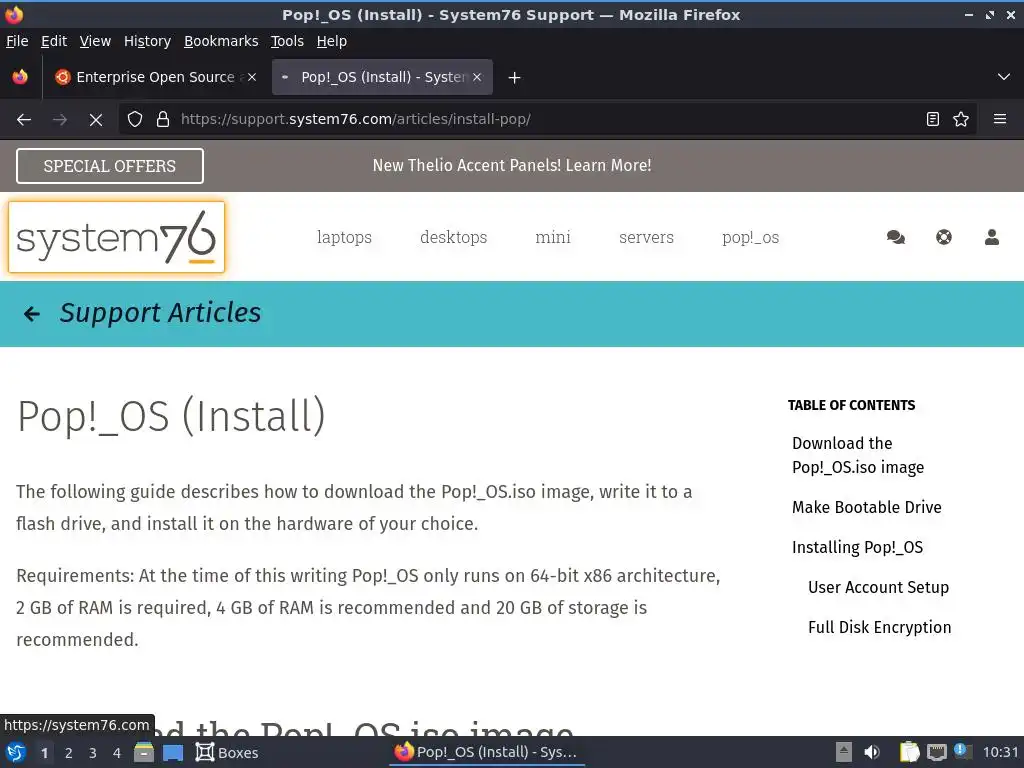Go to the laptops section
This screenshot has width=1024, height=768.
tap(344, 237)
